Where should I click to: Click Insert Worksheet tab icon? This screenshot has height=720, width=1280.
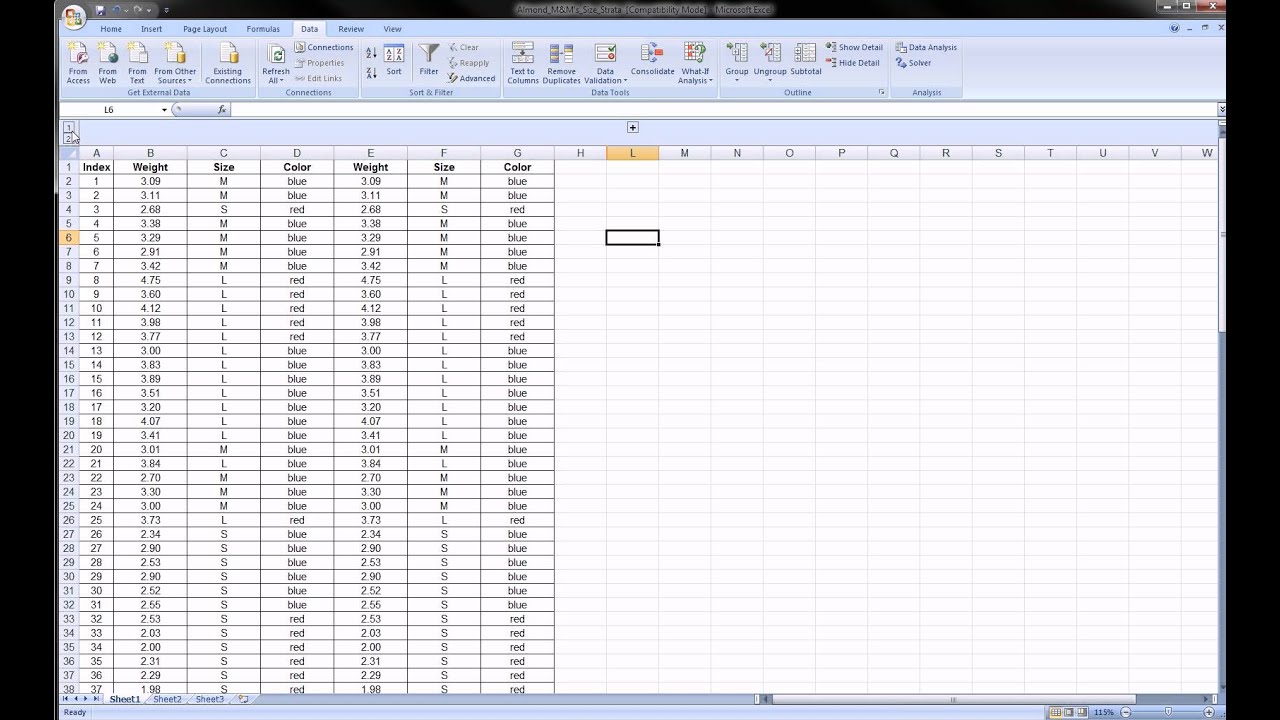243,699
